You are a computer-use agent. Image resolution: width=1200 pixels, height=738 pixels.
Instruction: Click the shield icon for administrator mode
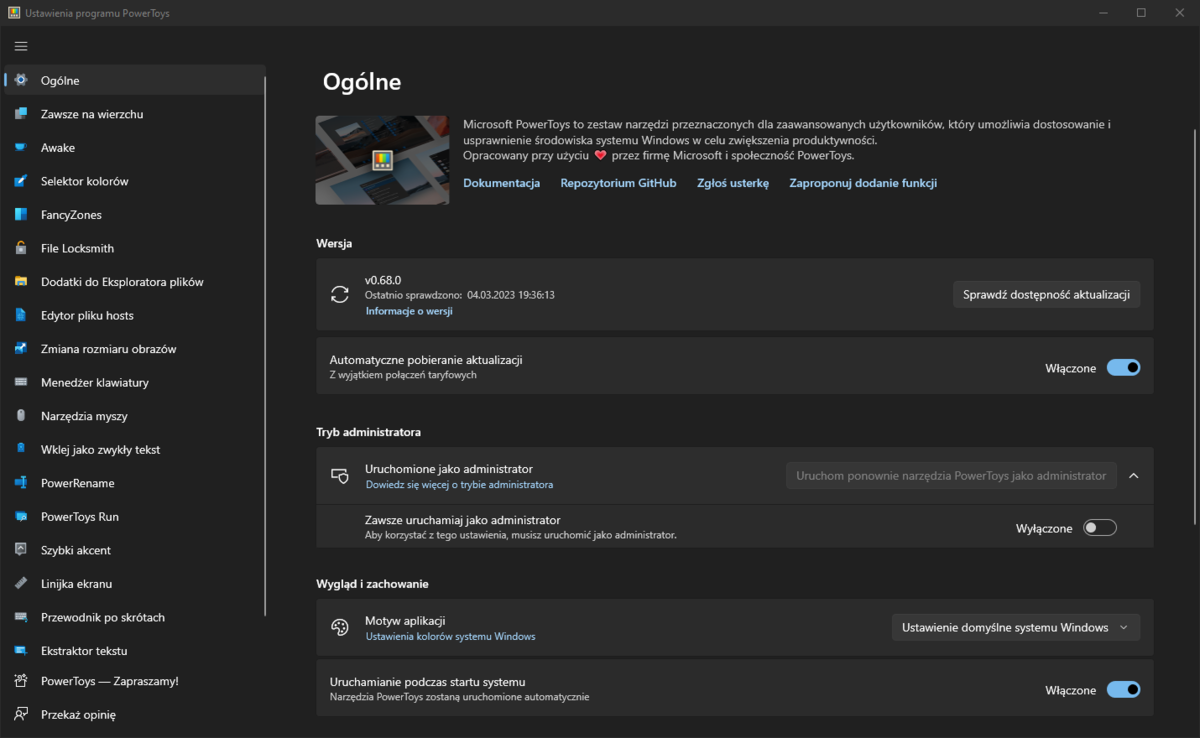pyautogui.click(x=340, y=476)
